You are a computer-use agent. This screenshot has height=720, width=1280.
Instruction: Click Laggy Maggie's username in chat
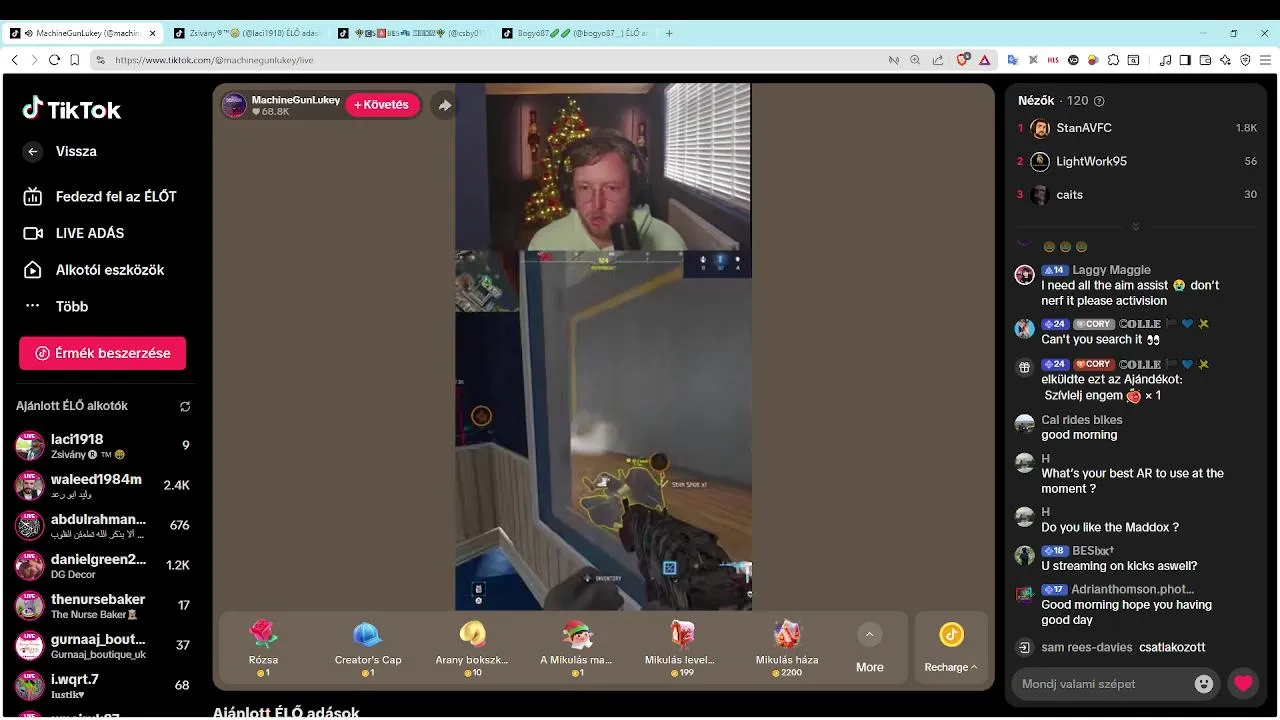(1111, 270)
